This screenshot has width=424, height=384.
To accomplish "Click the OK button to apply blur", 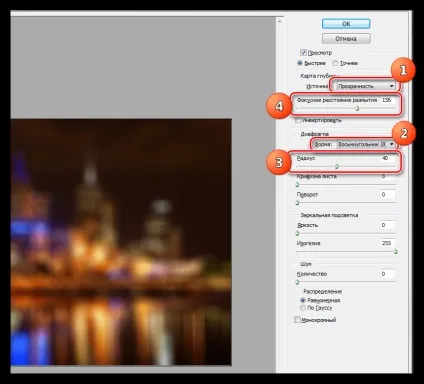I will (346, 24).
